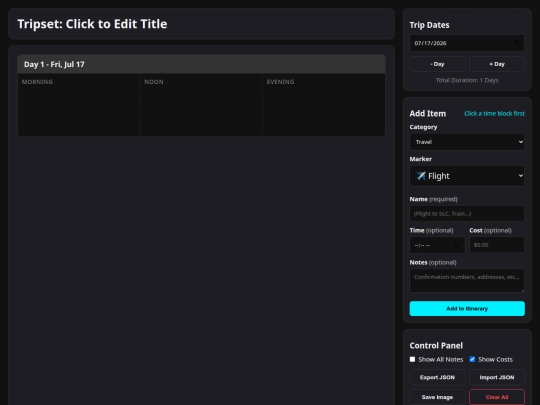Image resolution: width=540 pixels, height=405 pixels.
Task: Open the Marker dropdown showing Flight
Action: click(467, 176)
